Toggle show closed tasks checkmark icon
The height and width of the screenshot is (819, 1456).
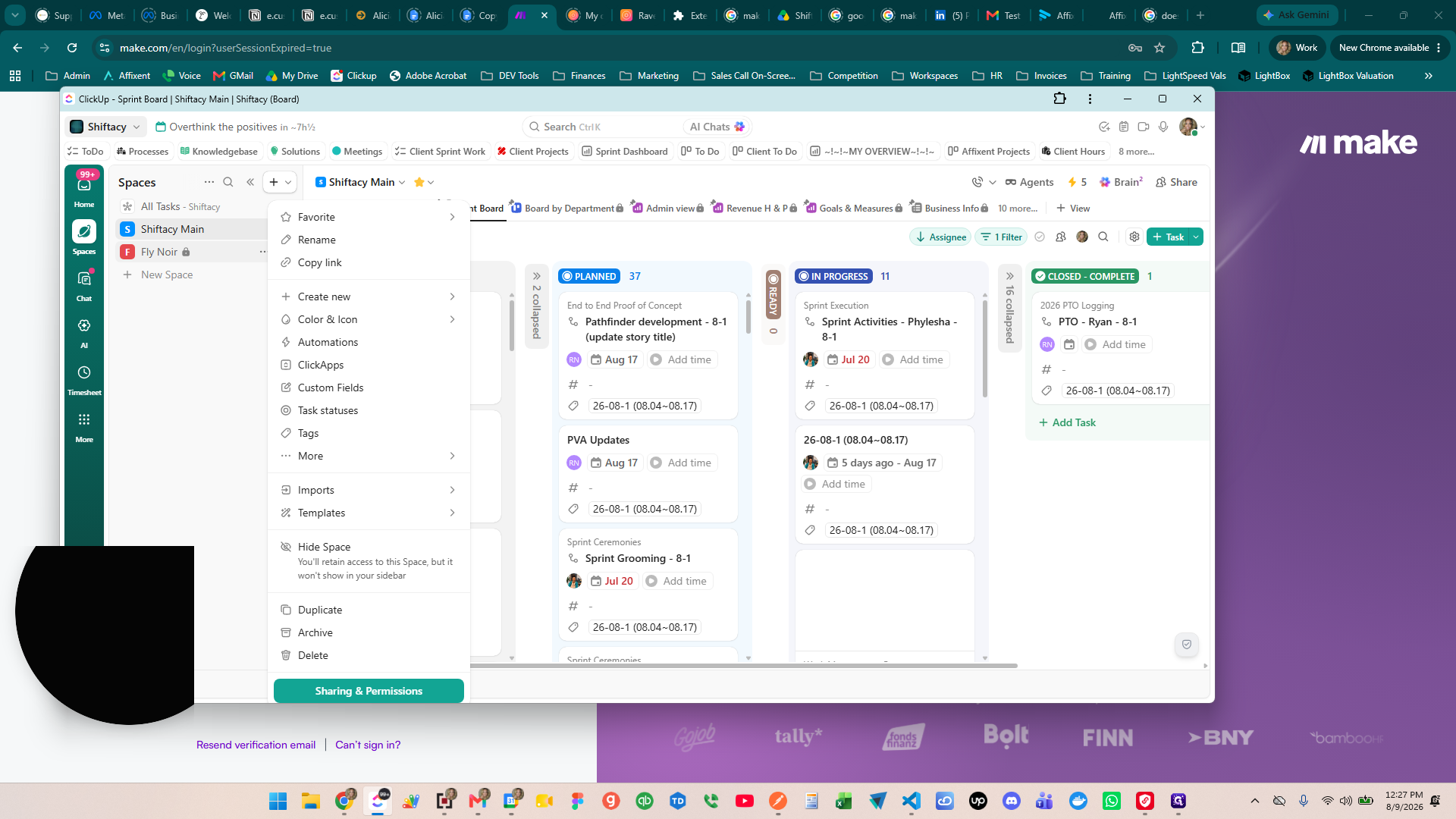(1040, 237)
